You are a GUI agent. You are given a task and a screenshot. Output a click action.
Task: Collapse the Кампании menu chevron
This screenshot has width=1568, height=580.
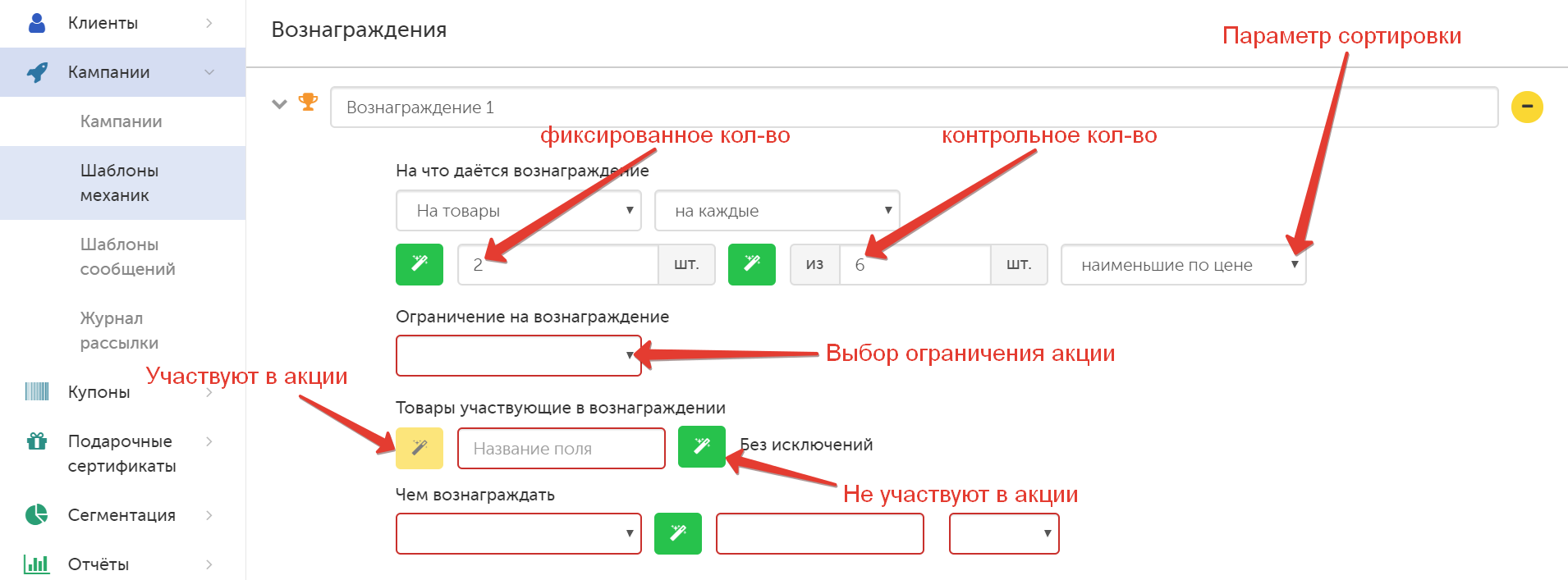(209, 72)
